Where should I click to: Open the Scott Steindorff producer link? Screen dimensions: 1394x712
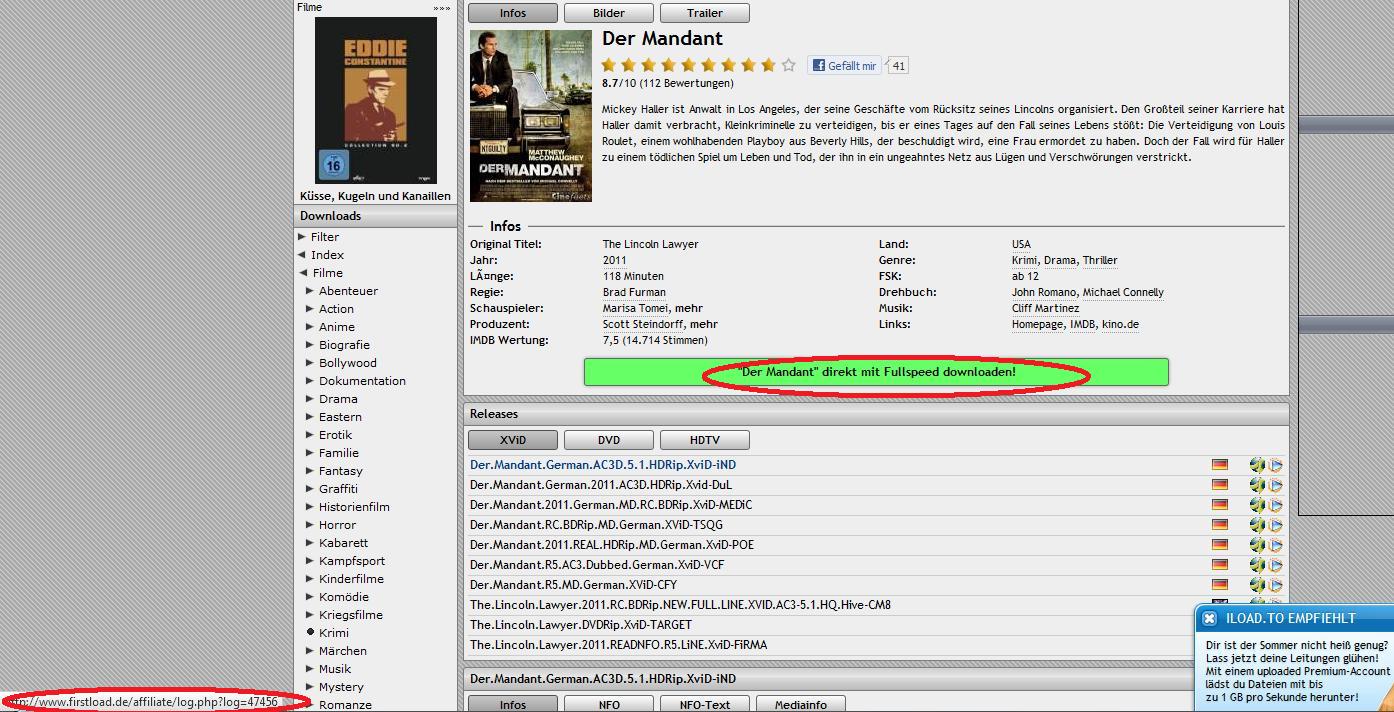click(643, 324)
